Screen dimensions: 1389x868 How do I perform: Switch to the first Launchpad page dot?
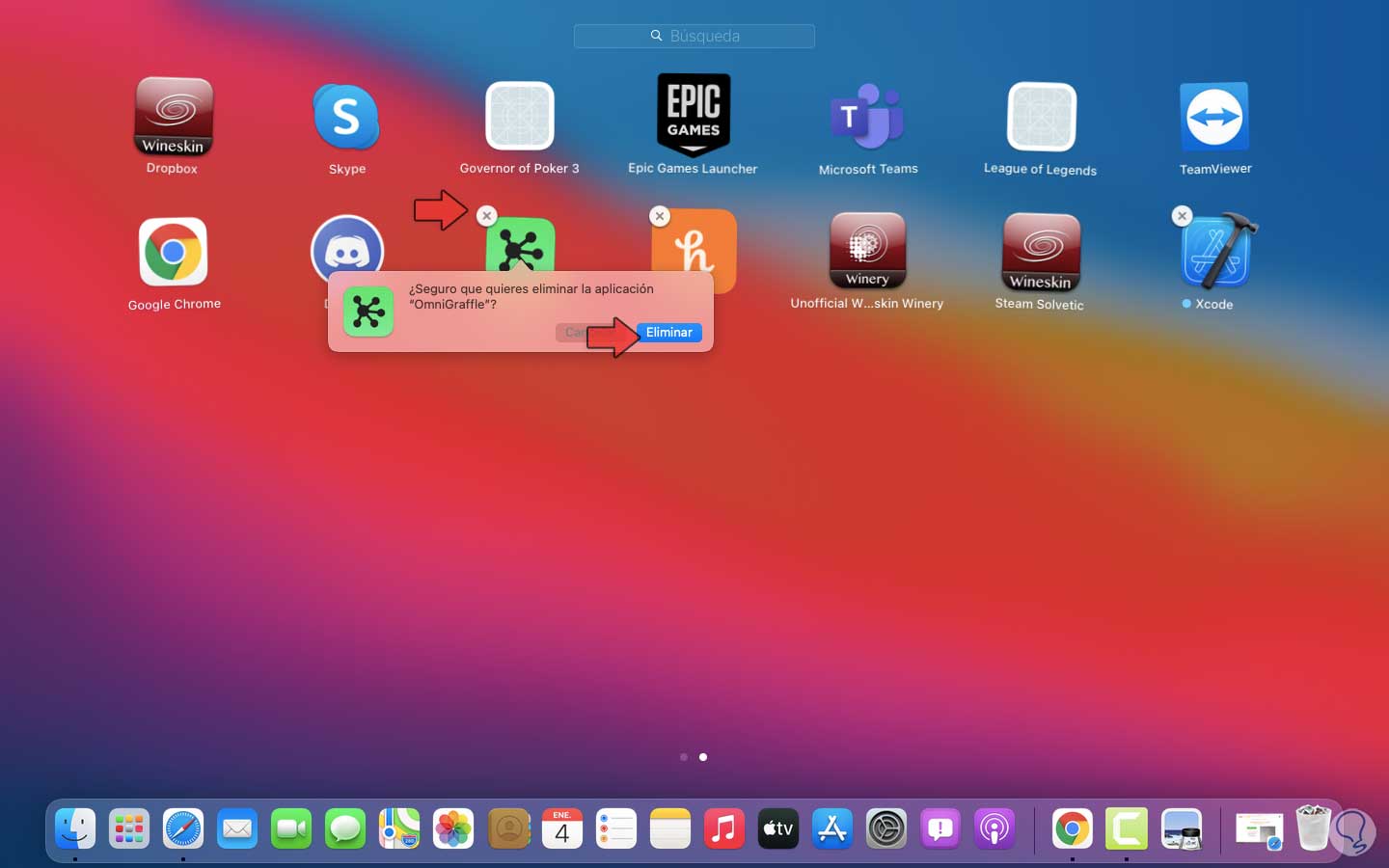click(x=684, y=757)
